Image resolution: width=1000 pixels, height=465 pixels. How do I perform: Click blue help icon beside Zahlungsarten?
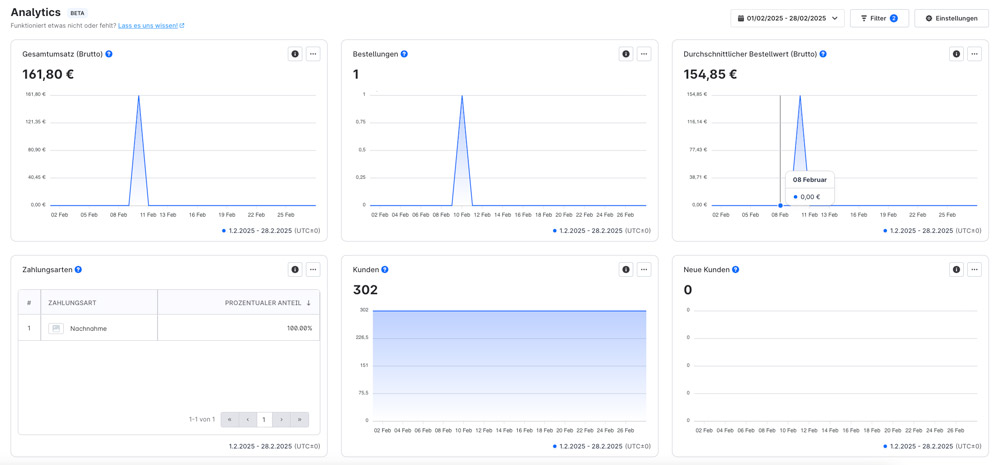[x=78, y=270]
